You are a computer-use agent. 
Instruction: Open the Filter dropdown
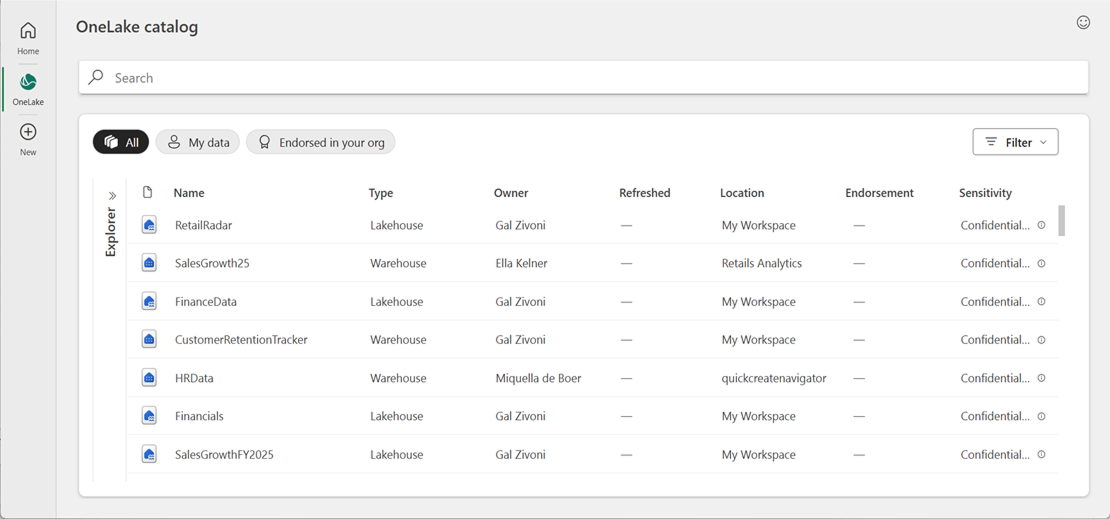tap(1015, 142)
